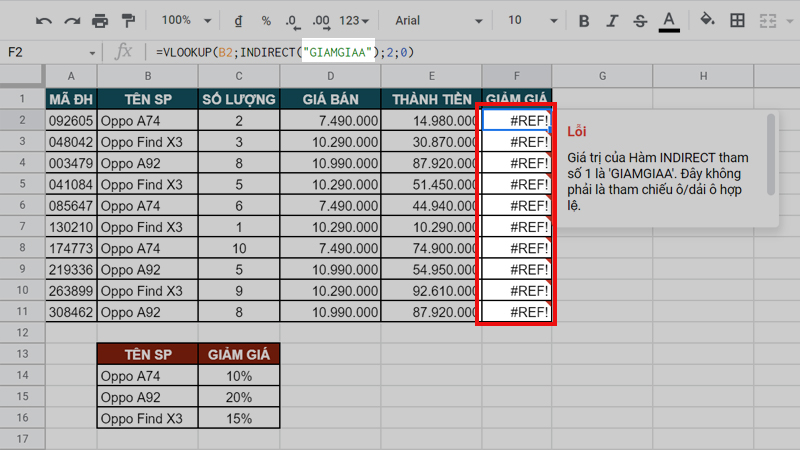Viewport: 800px width, 450px height.
Task: Select column F header
Action: pyautogui.click(x=516, y=76)
